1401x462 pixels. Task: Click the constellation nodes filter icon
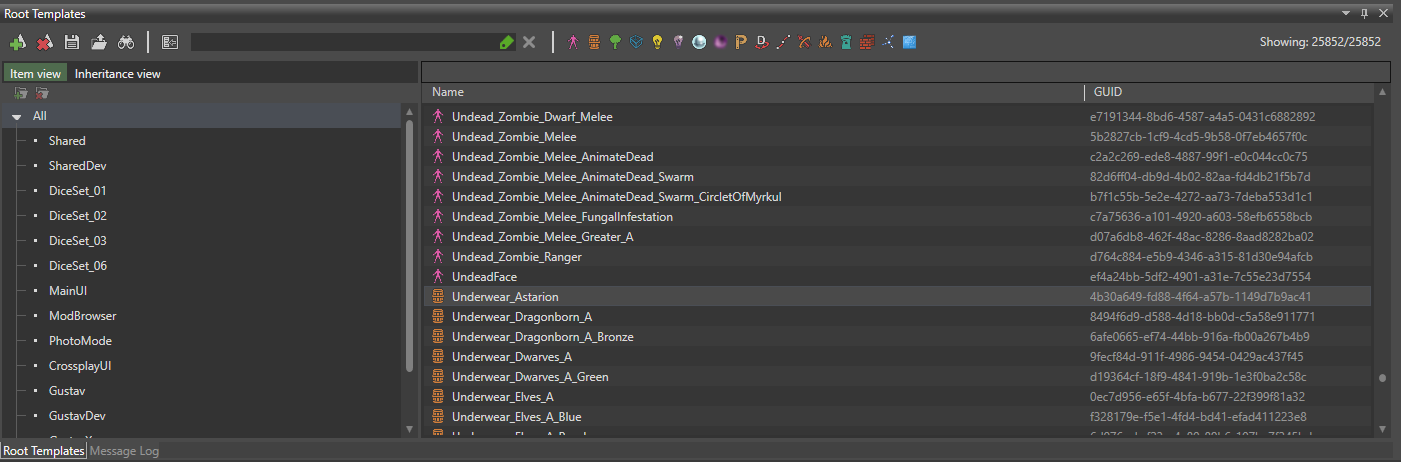pos(888,42)
